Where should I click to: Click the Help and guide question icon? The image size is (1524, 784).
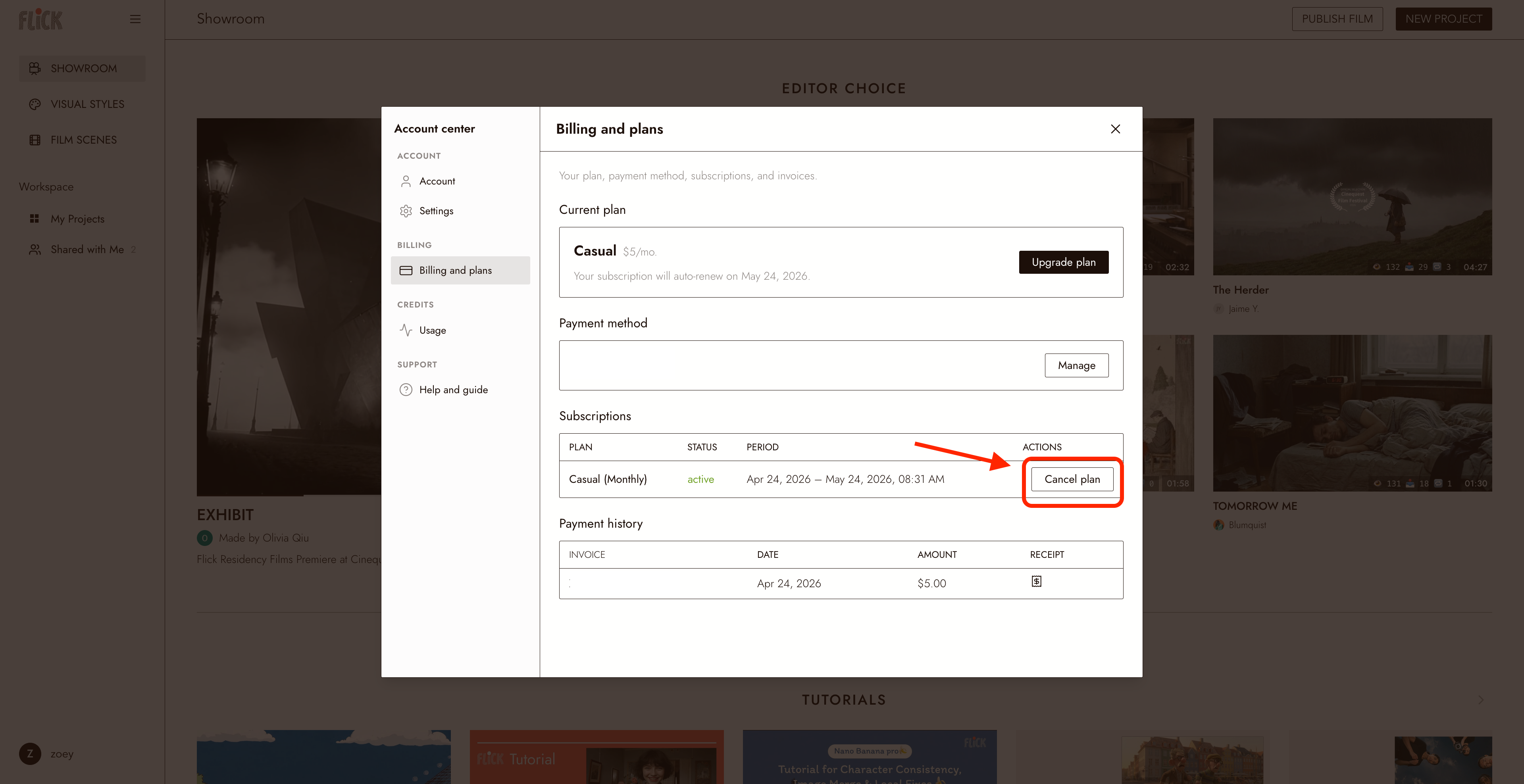pyautogui.click(x=406, y=390)
